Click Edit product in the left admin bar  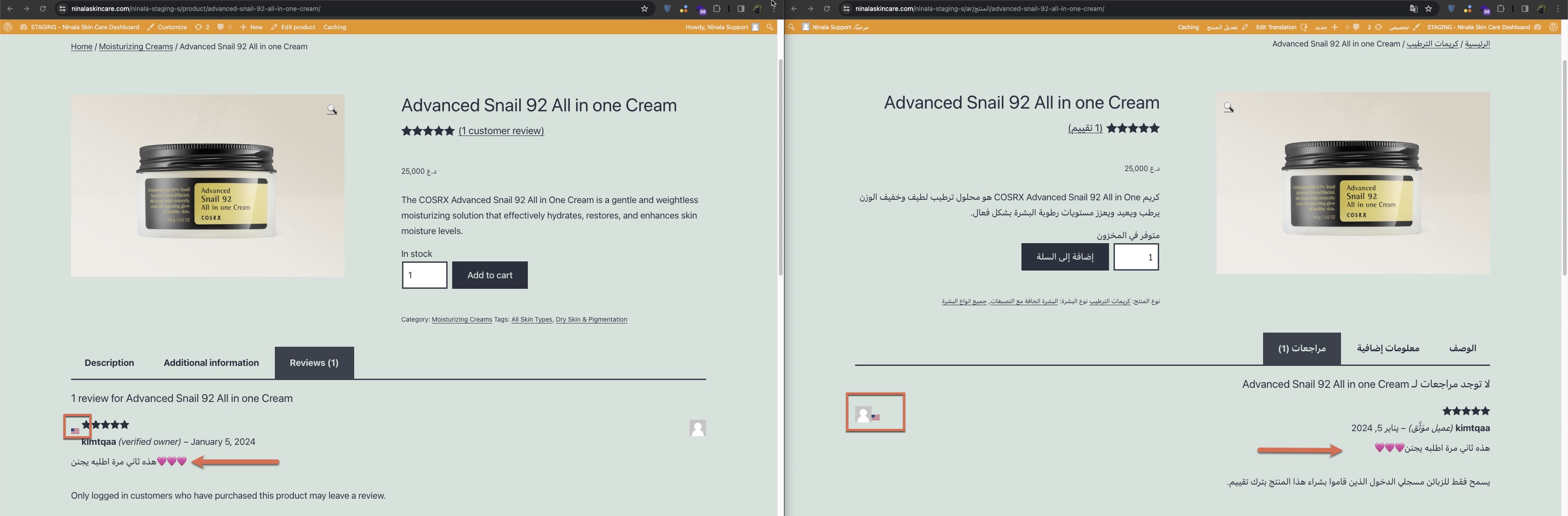click(294, 27)
